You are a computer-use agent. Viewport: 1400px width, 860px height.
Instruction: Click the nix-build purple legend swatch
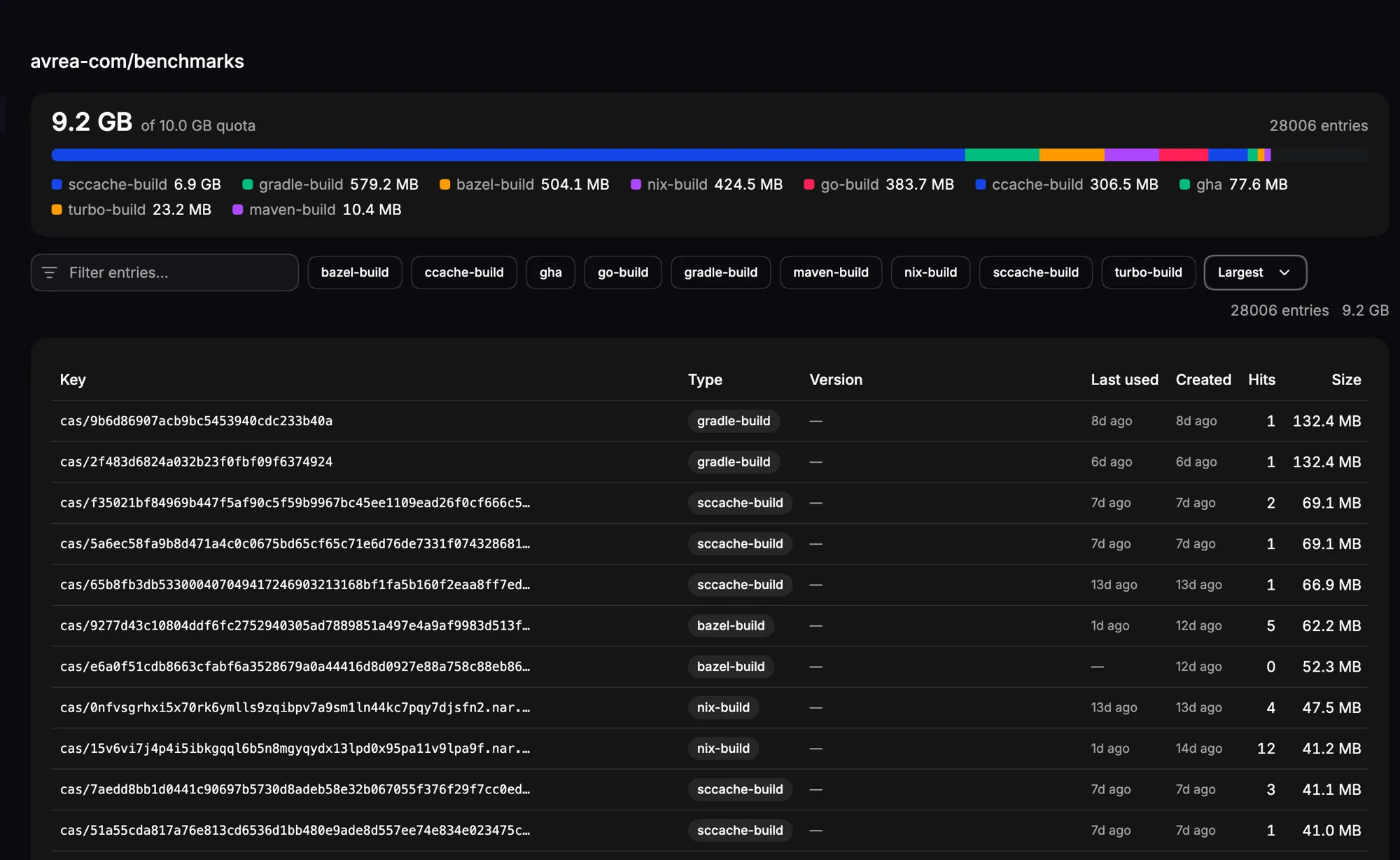636,184
